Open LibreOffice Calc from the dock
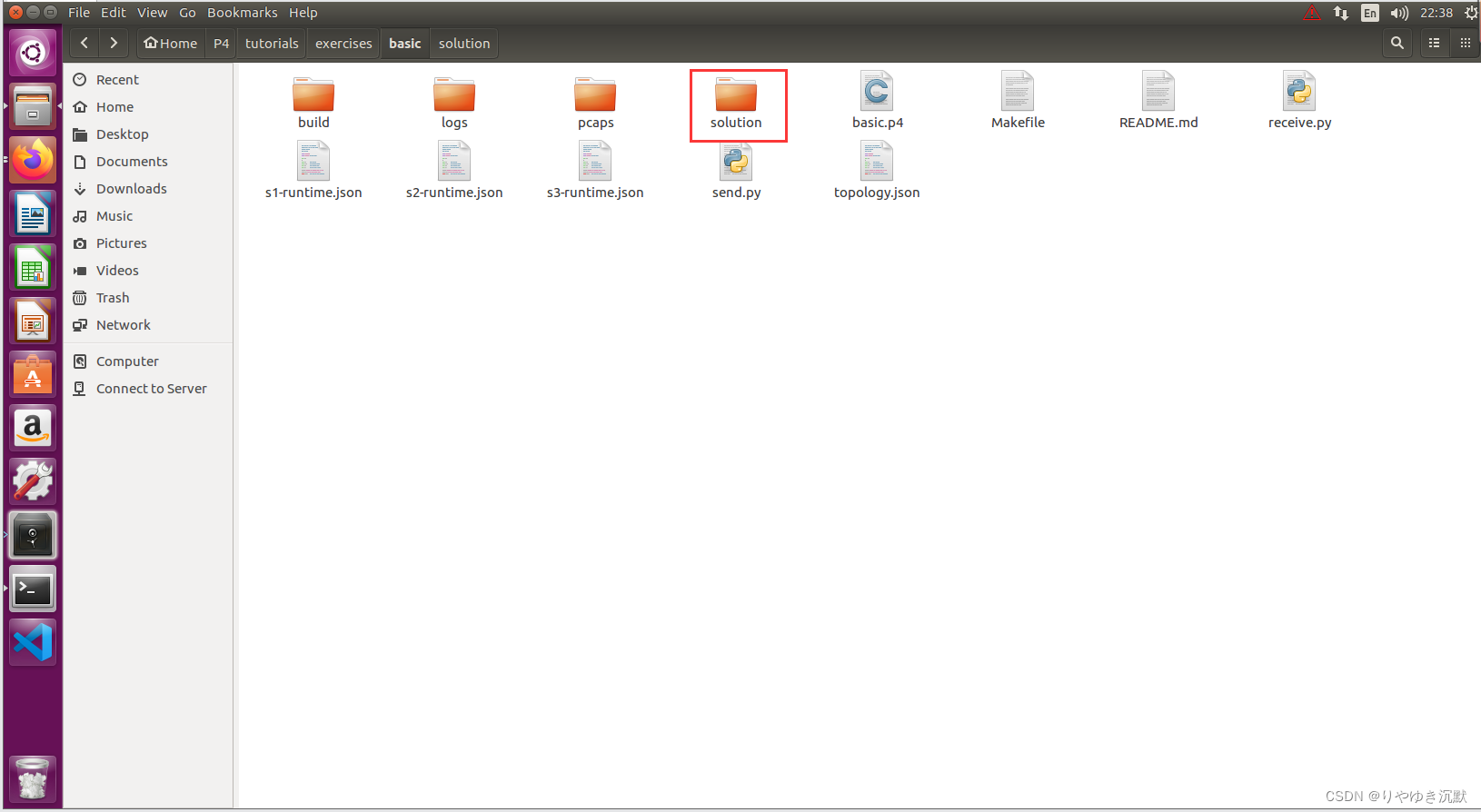This screenshot has width=1481, height=812. 33,269
